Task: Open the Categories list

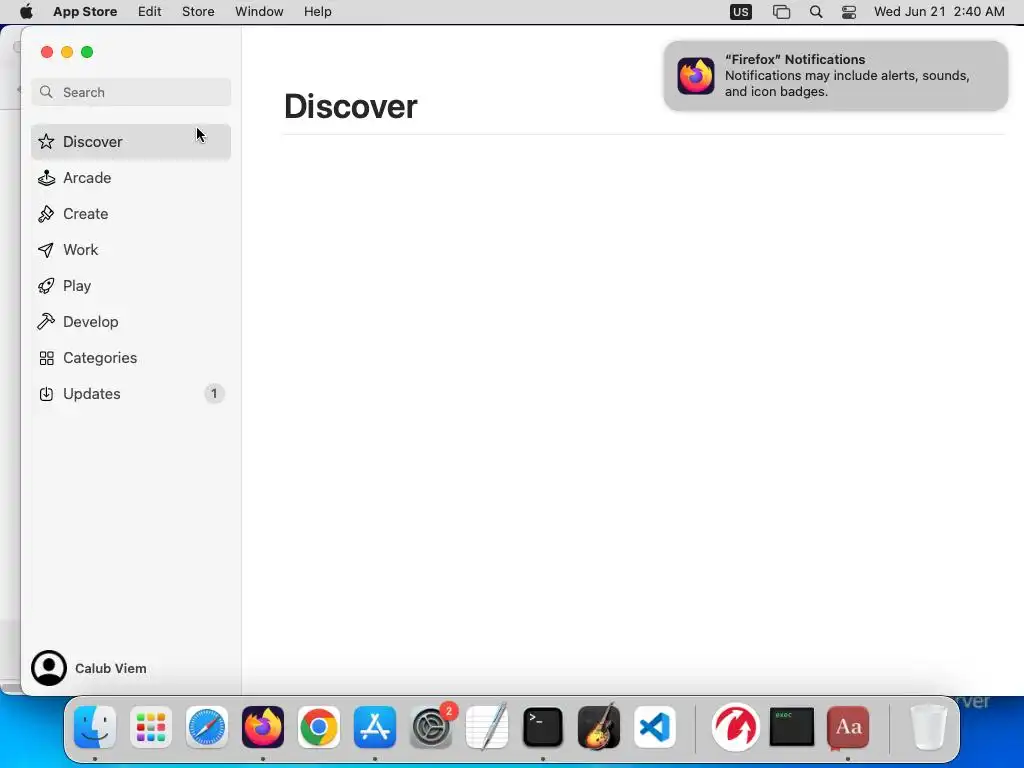Action: (131, 358)
